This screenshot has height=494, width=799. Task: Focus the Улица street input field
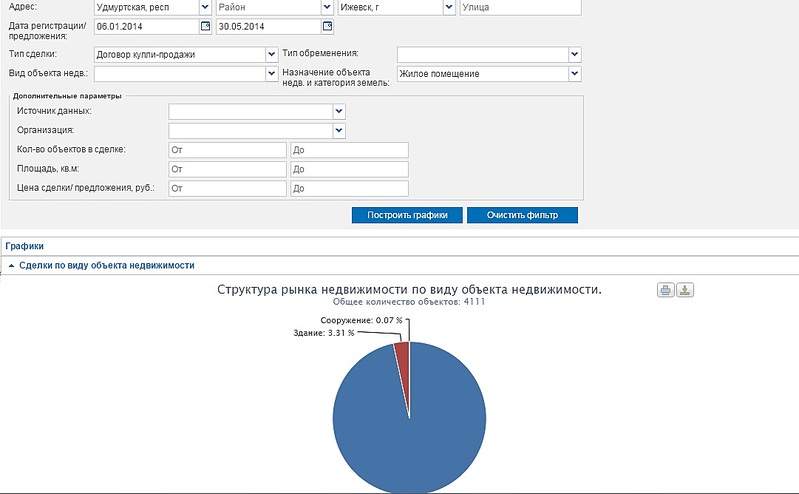click(520, 7)
